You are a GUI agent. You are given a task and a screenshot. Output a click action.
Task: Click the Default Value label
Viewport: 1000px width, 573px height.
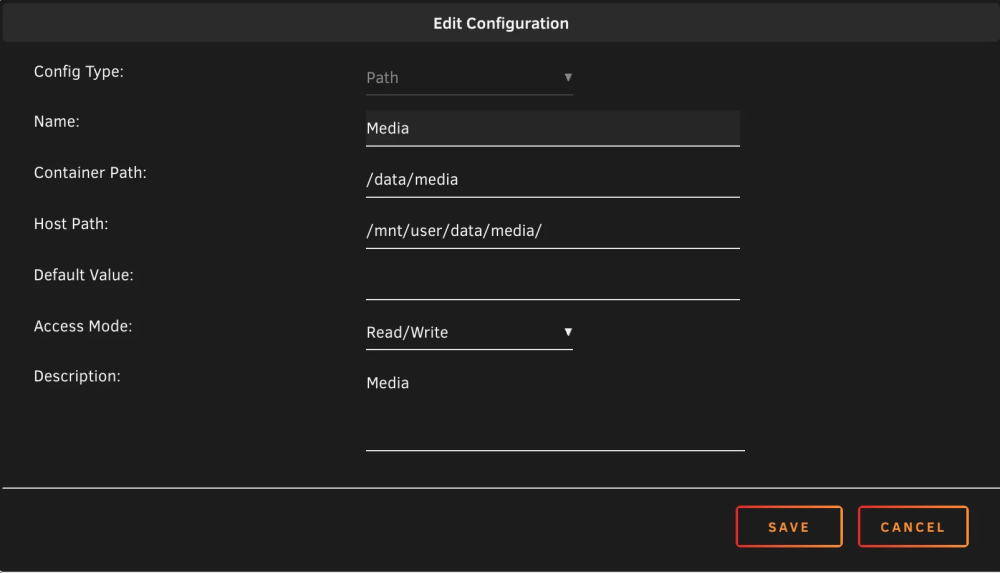(x=84, y=274)
